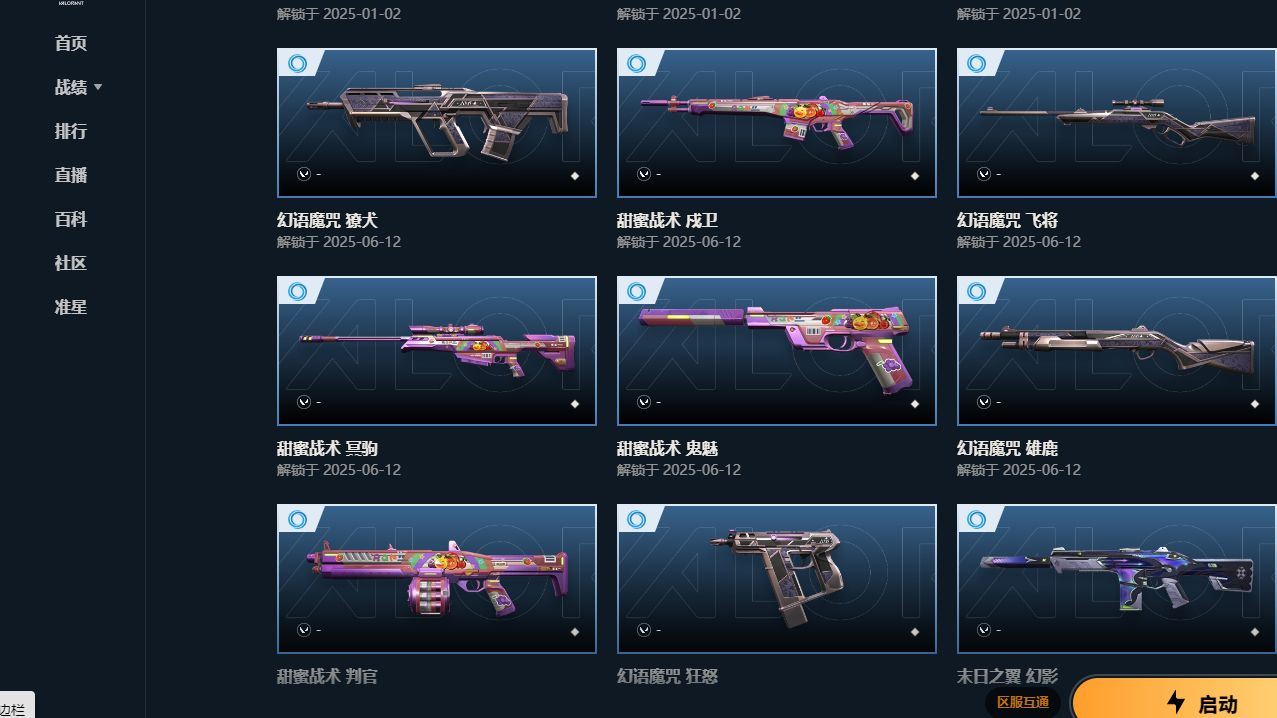Click the blue circle badge on 末日之翼 幻影 card

[x=977, y=519]
